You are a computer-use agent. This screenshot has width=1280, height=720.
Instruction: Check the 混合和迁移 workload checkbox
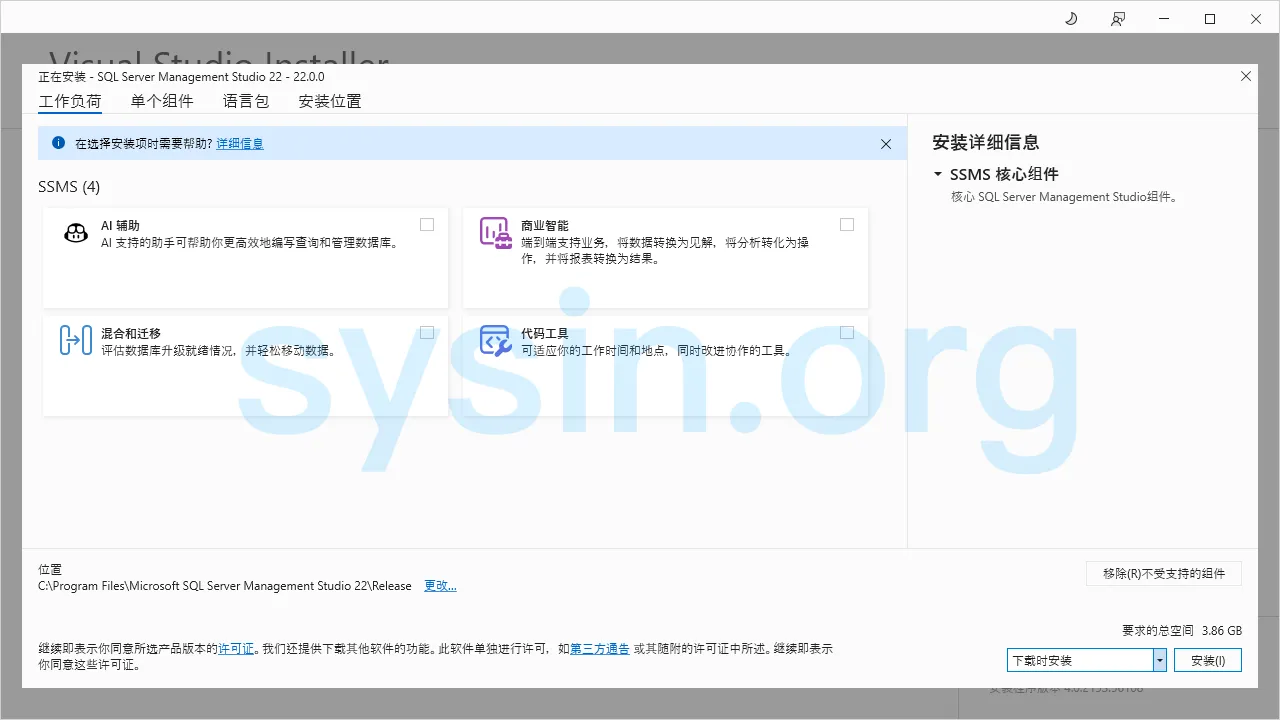tap(427, 332)
